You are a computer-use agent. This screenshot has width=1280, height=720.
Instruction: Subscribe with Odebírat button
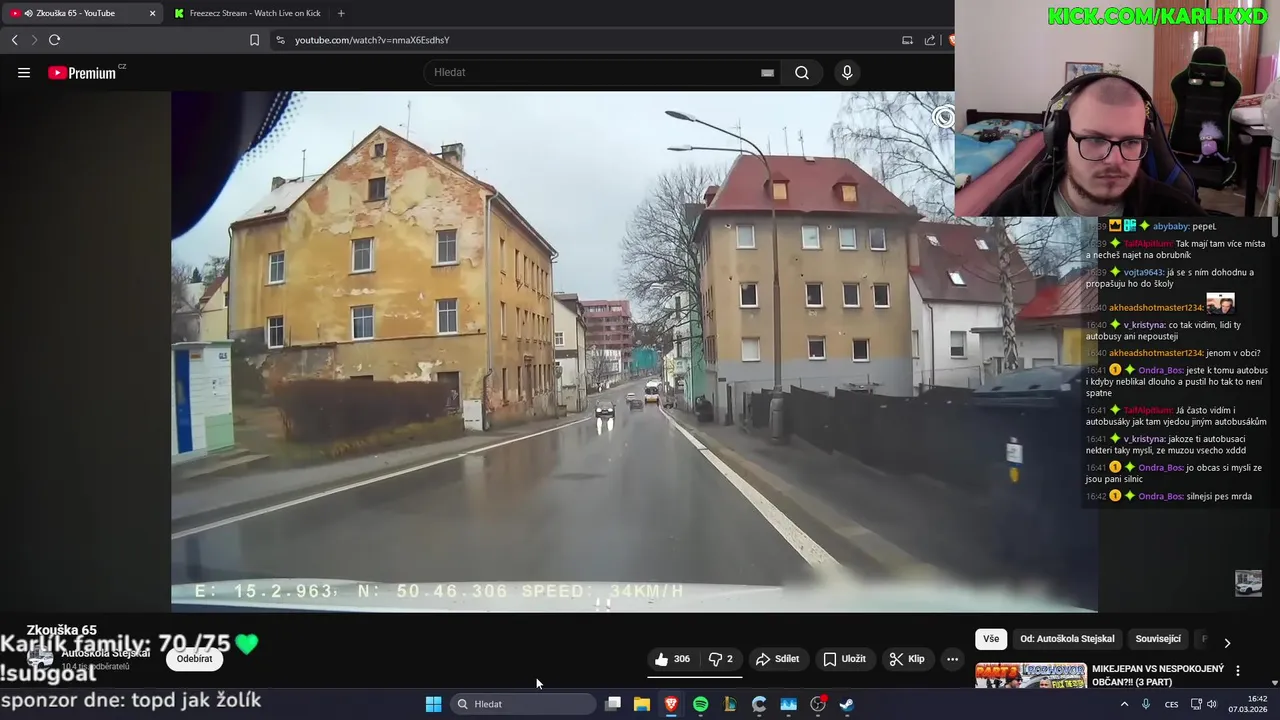click(194, 659)
